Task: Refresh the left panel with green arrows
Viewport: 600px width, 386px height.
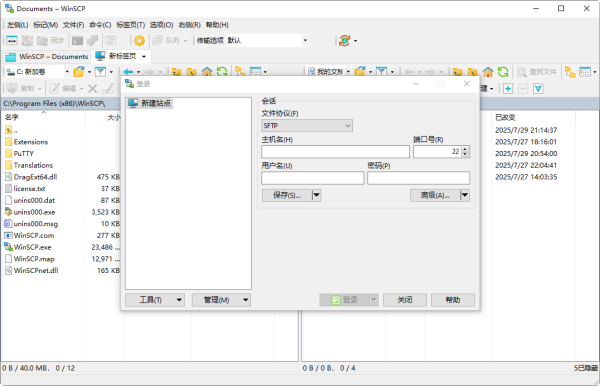Action: [x=222, y=72]
